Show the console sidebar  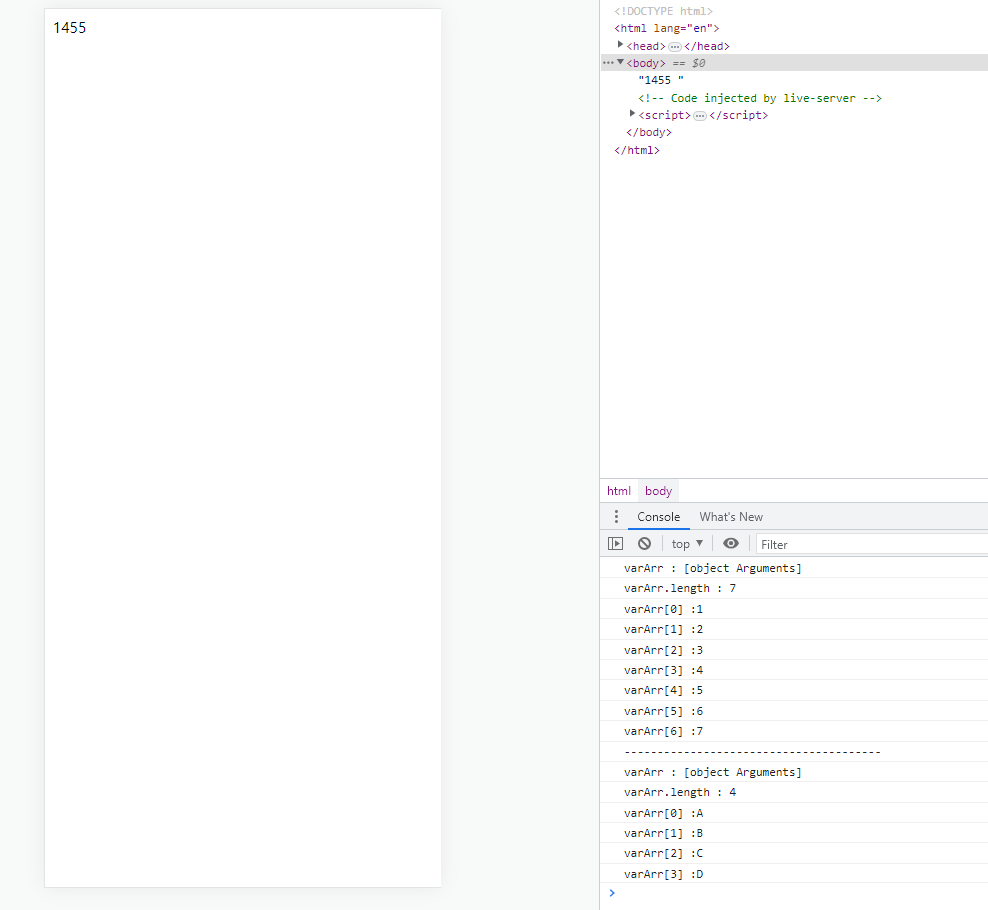(x=615, y=544)
